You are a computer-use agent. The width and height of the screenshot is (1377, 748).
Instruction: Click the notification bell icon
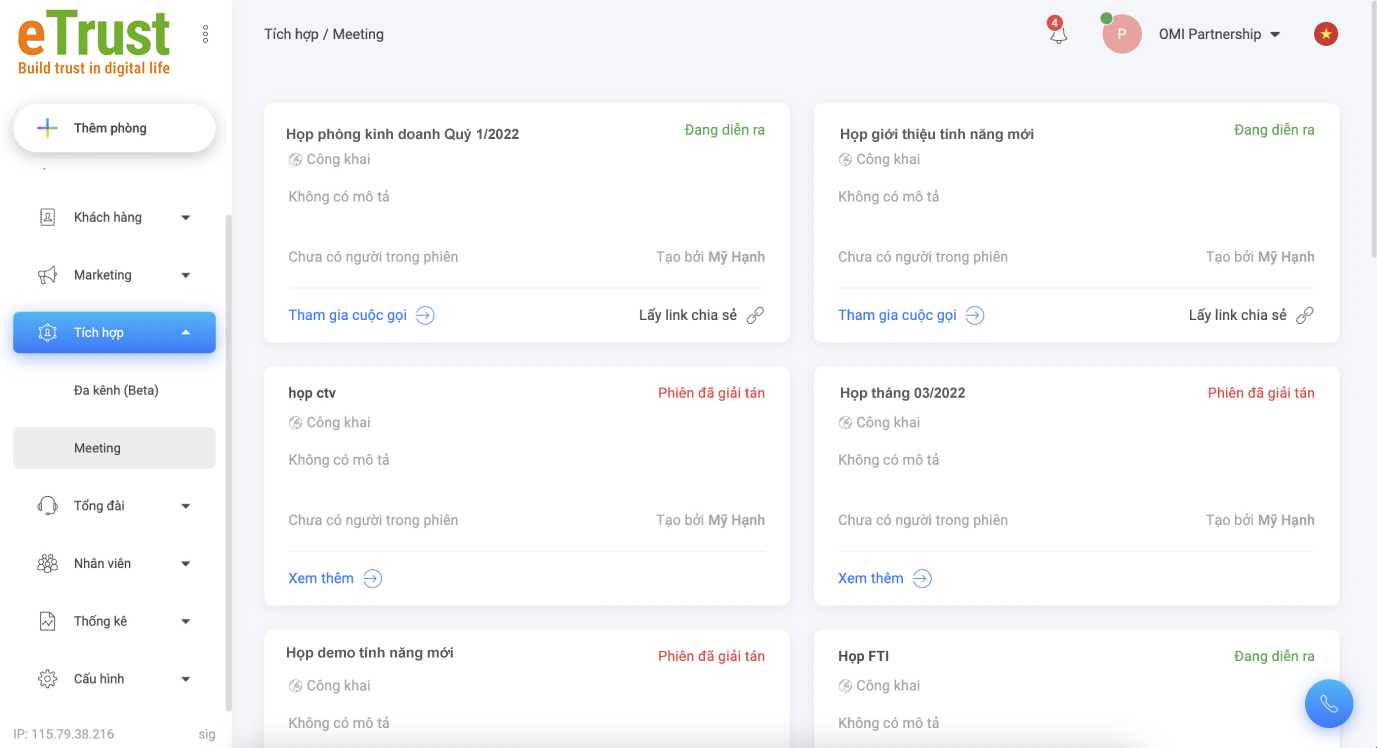1058,34
